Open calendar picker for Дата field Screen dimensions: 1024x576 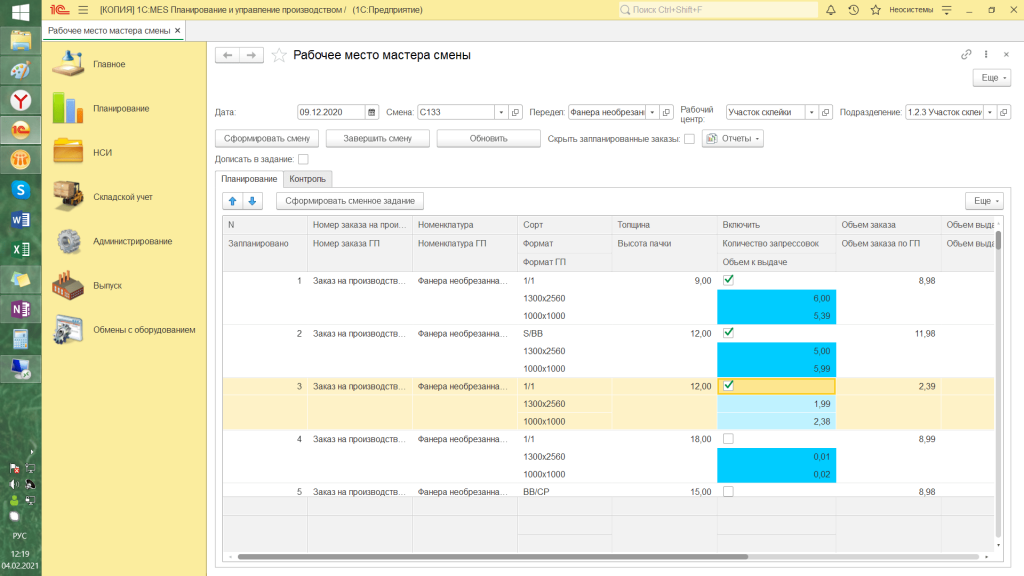[372, 112]
